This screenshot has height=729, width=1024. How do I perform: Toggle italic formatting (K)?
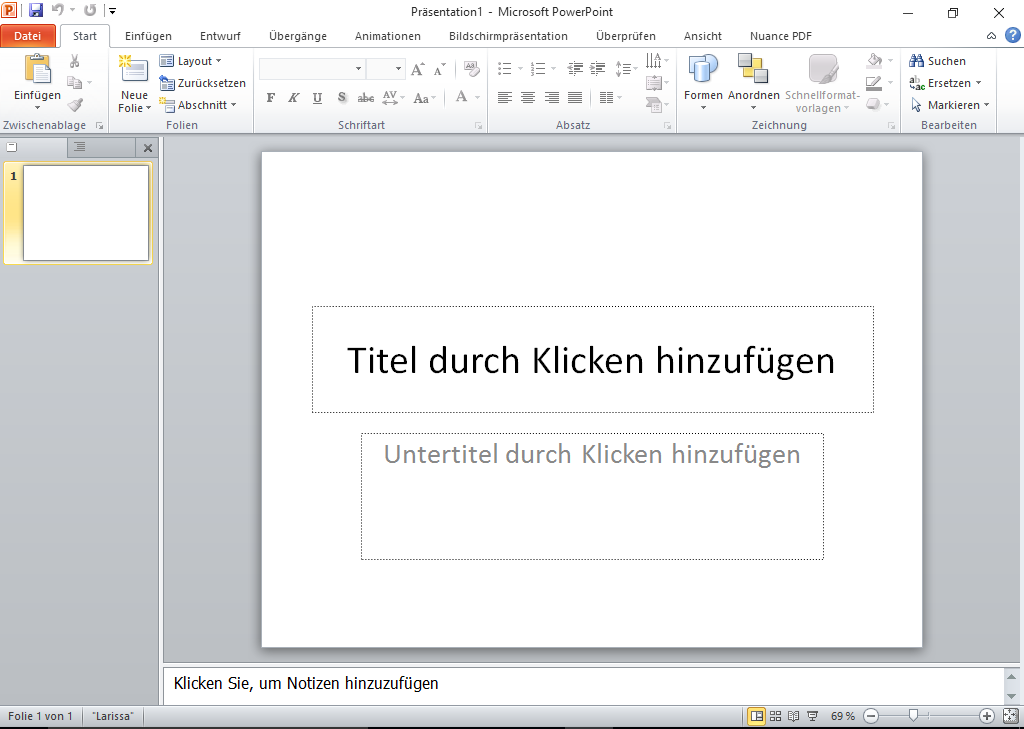[x=293, y=98]
